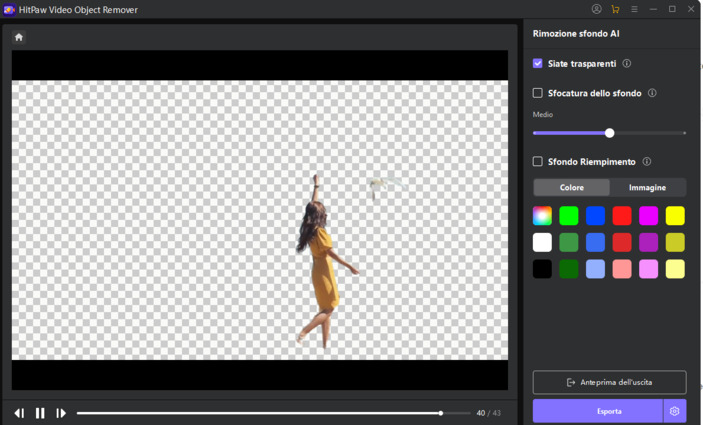Click the home icon above the preview
Viewport: 703px width, 425px height.
(x=19, y=37)
